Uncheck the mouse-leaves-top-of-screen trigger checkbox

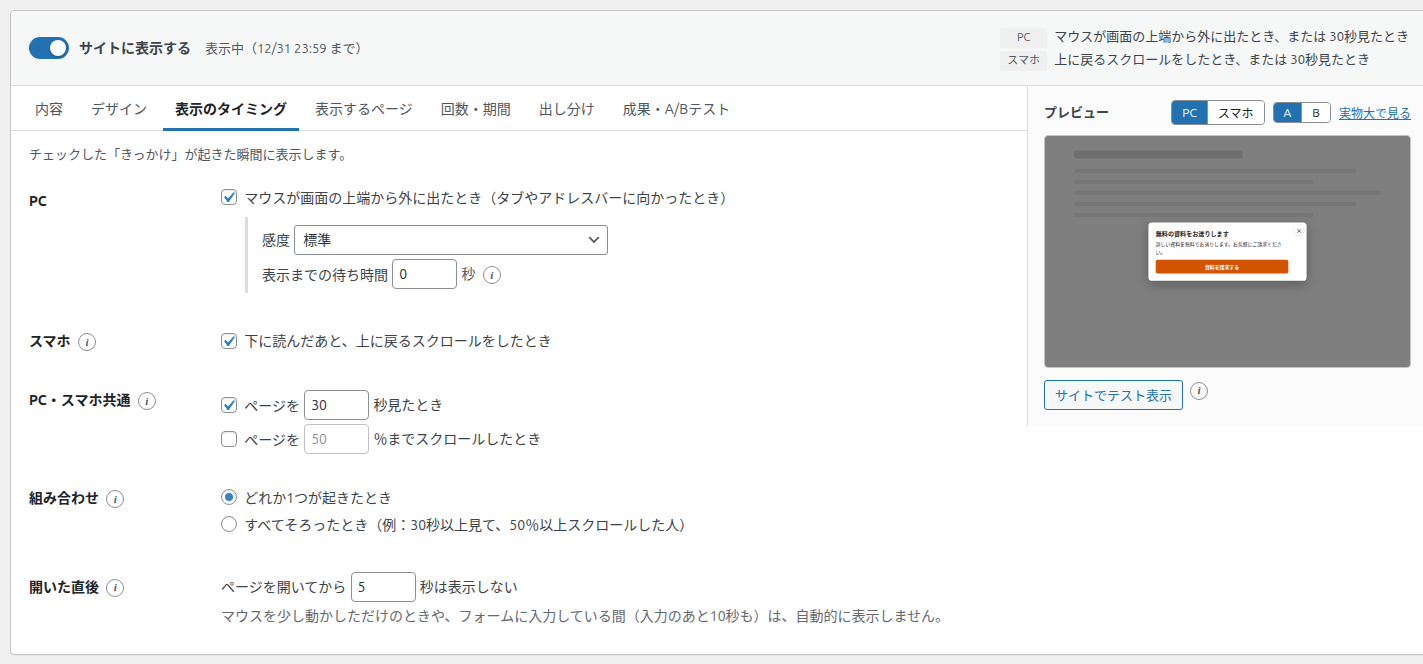point(229,198)
